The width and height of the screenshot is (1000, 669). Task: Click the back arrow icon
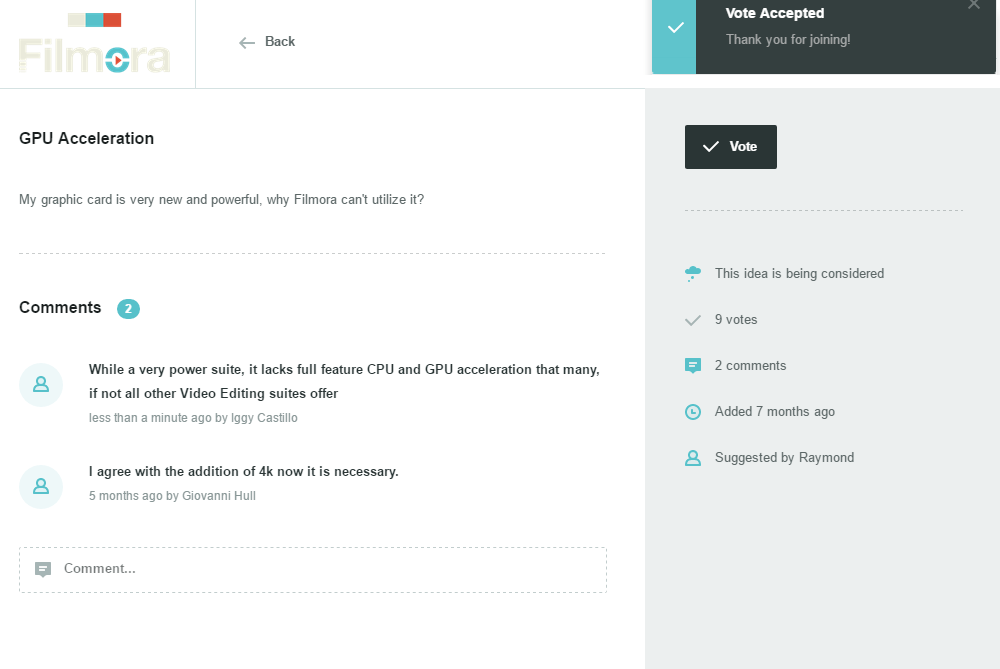point(247,42)
